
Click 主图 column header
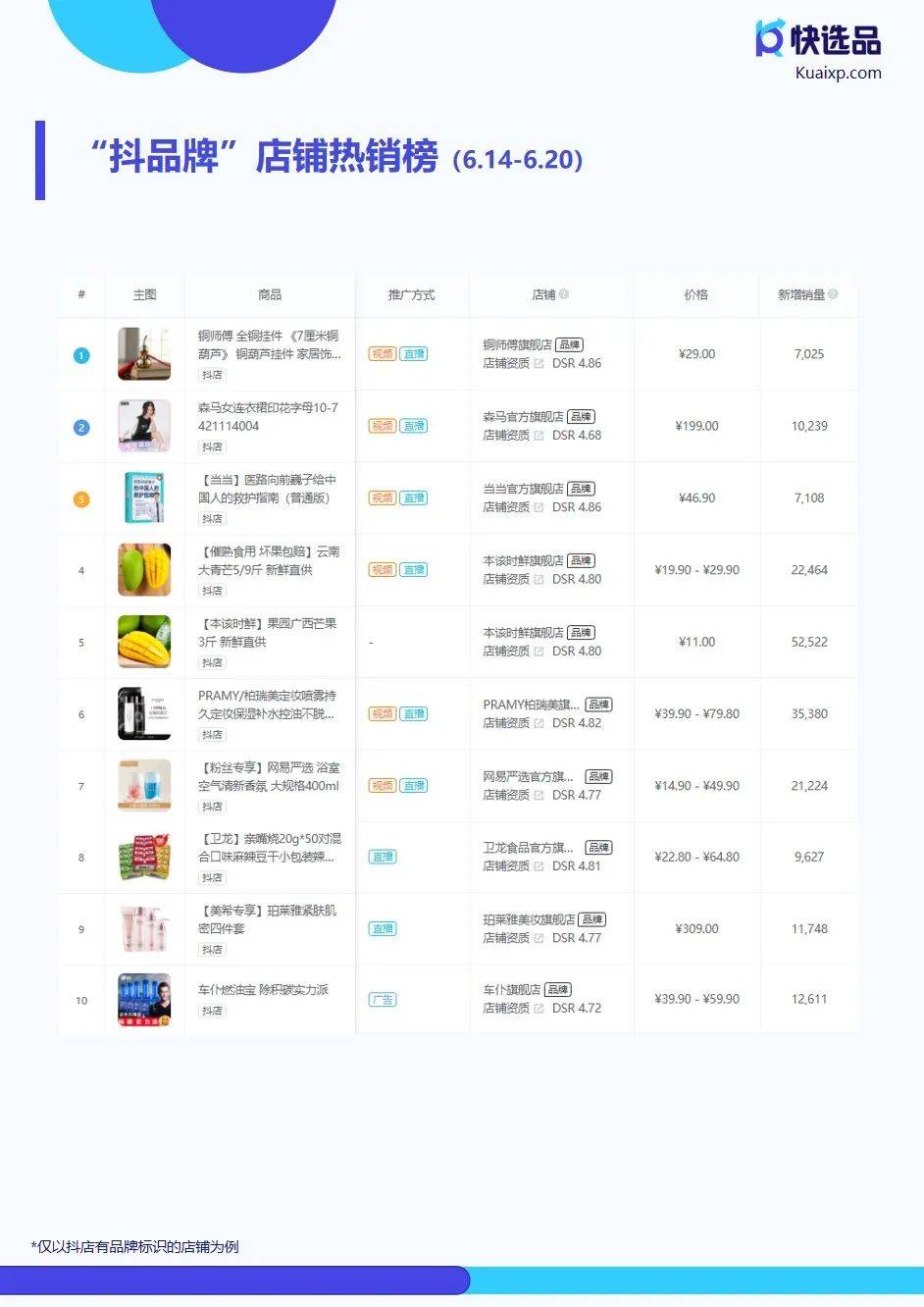click(x=144, y=294)
